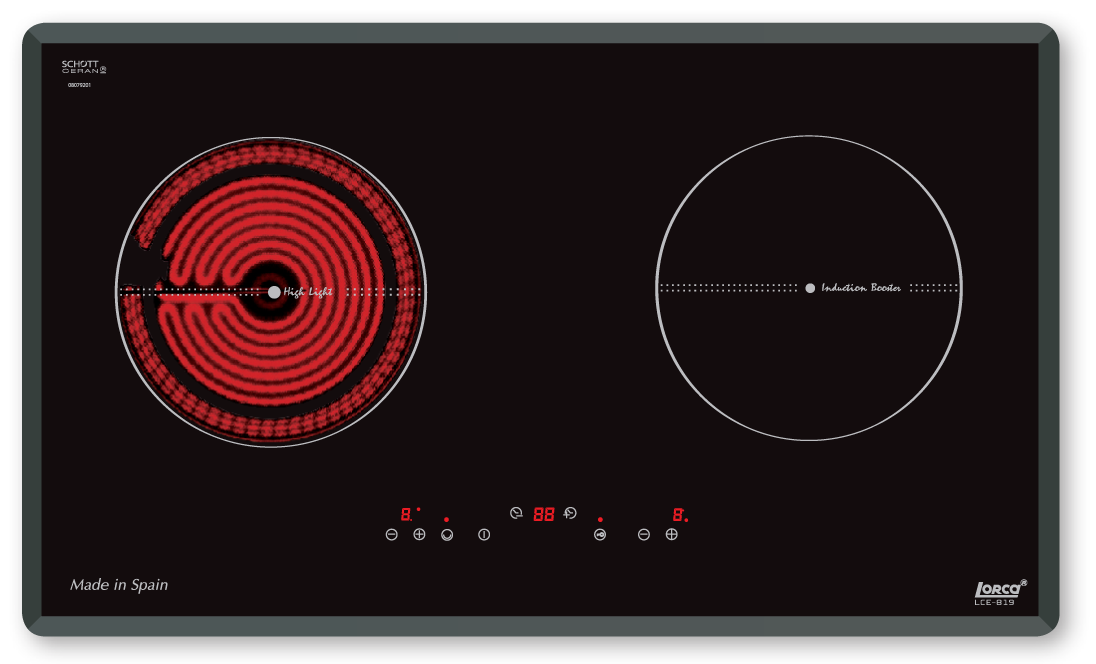
Task: Click the Induction Booster label text
Action: [x=861, y=288]
